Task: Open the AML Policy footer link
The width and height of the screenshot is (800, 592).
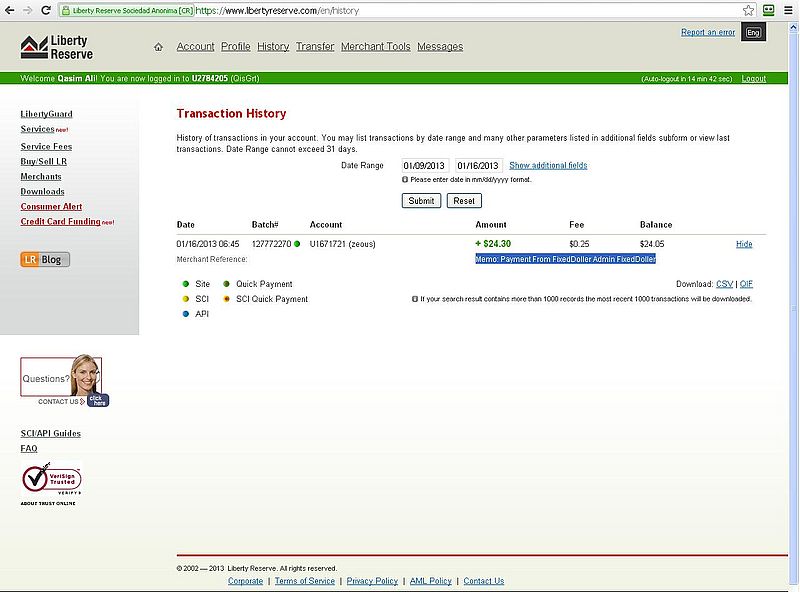Action: click(x=431, y=581)
